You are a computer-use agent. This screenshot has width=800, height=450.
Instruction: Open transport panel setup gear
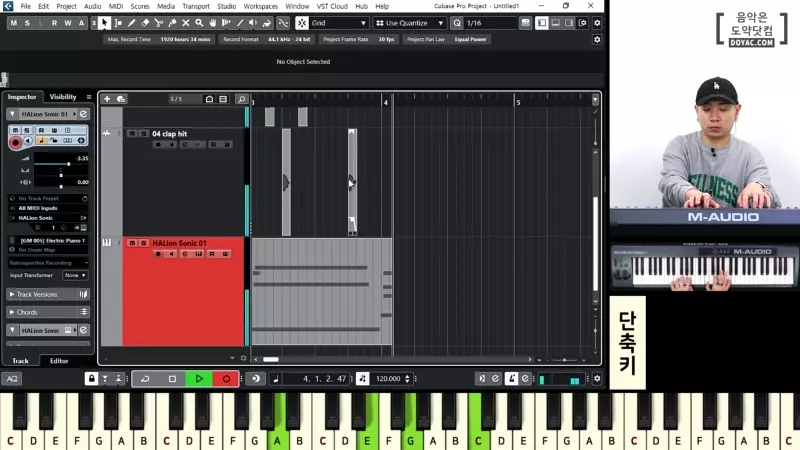(597, 379)
